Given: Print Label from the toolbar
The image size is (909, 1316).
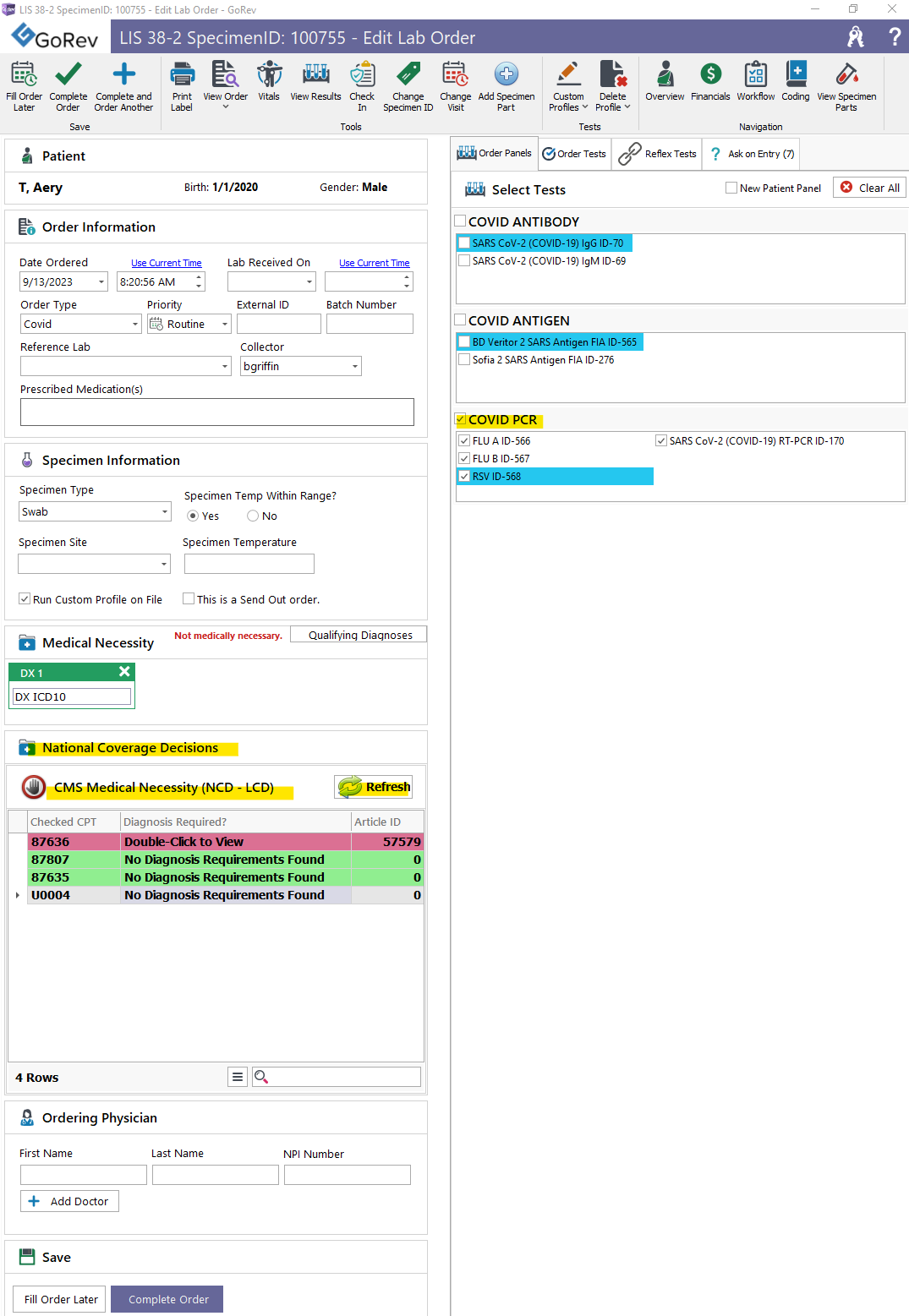Looking at the screenshot, I should click(182, 85).
